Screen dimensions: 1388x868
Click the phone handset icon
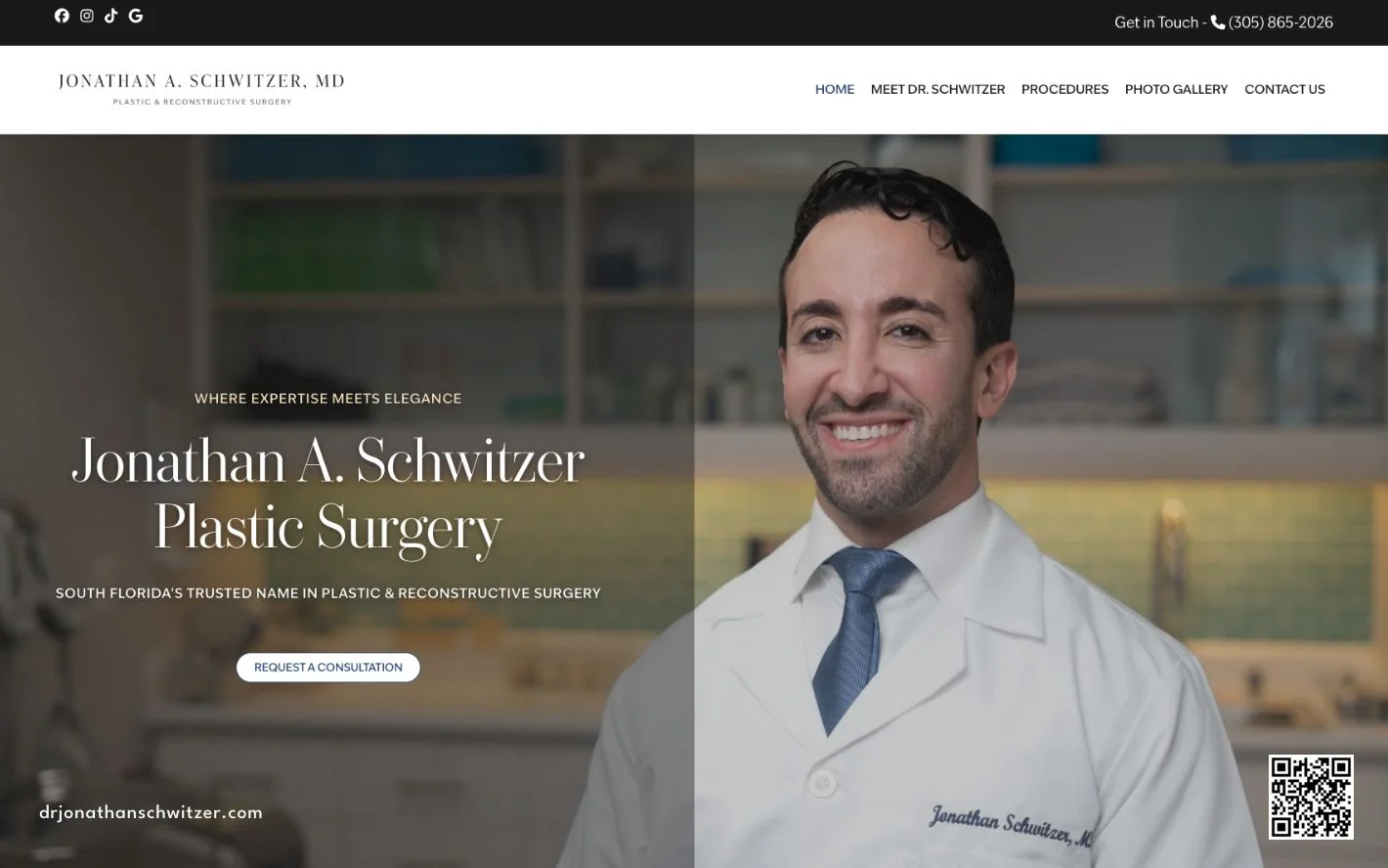(x=1218, y=22)
